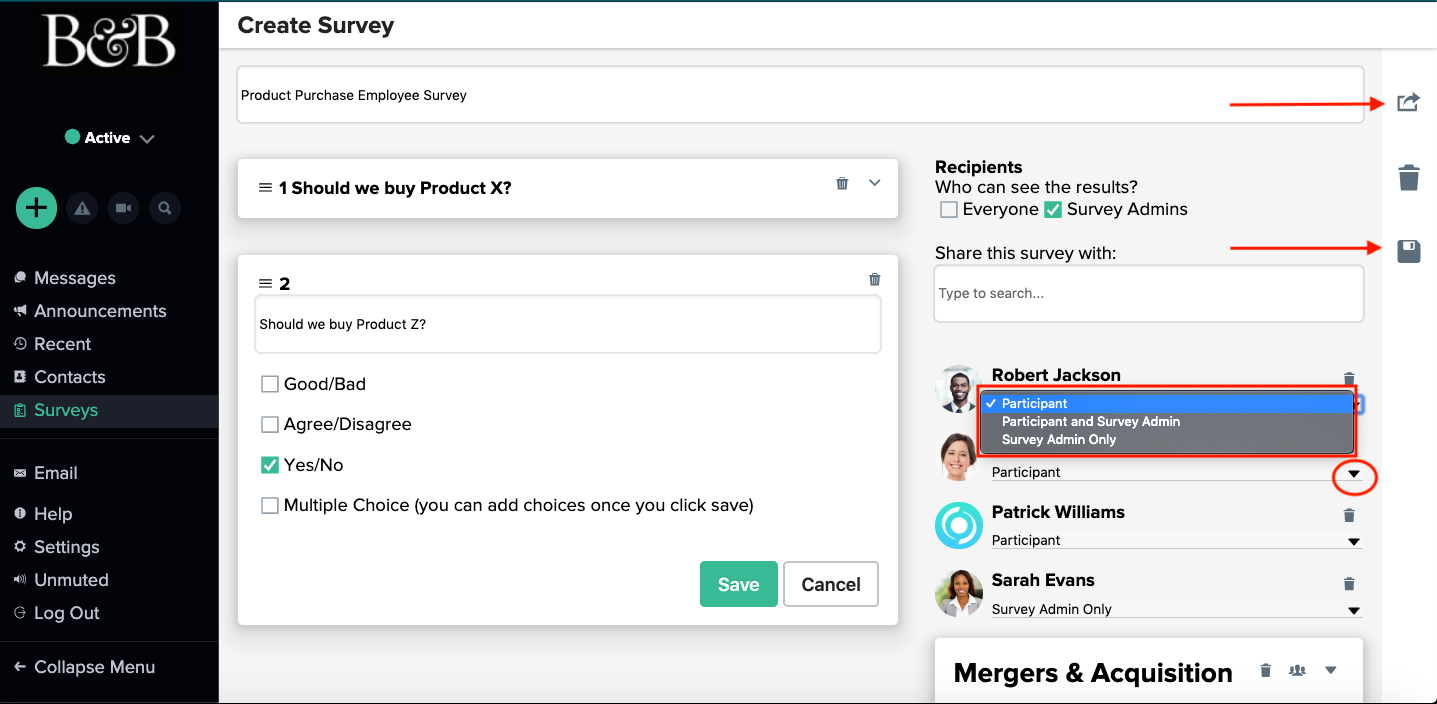
Task: Uncheck the Yes/No answer type checkbox
Action: coord(269,465)
